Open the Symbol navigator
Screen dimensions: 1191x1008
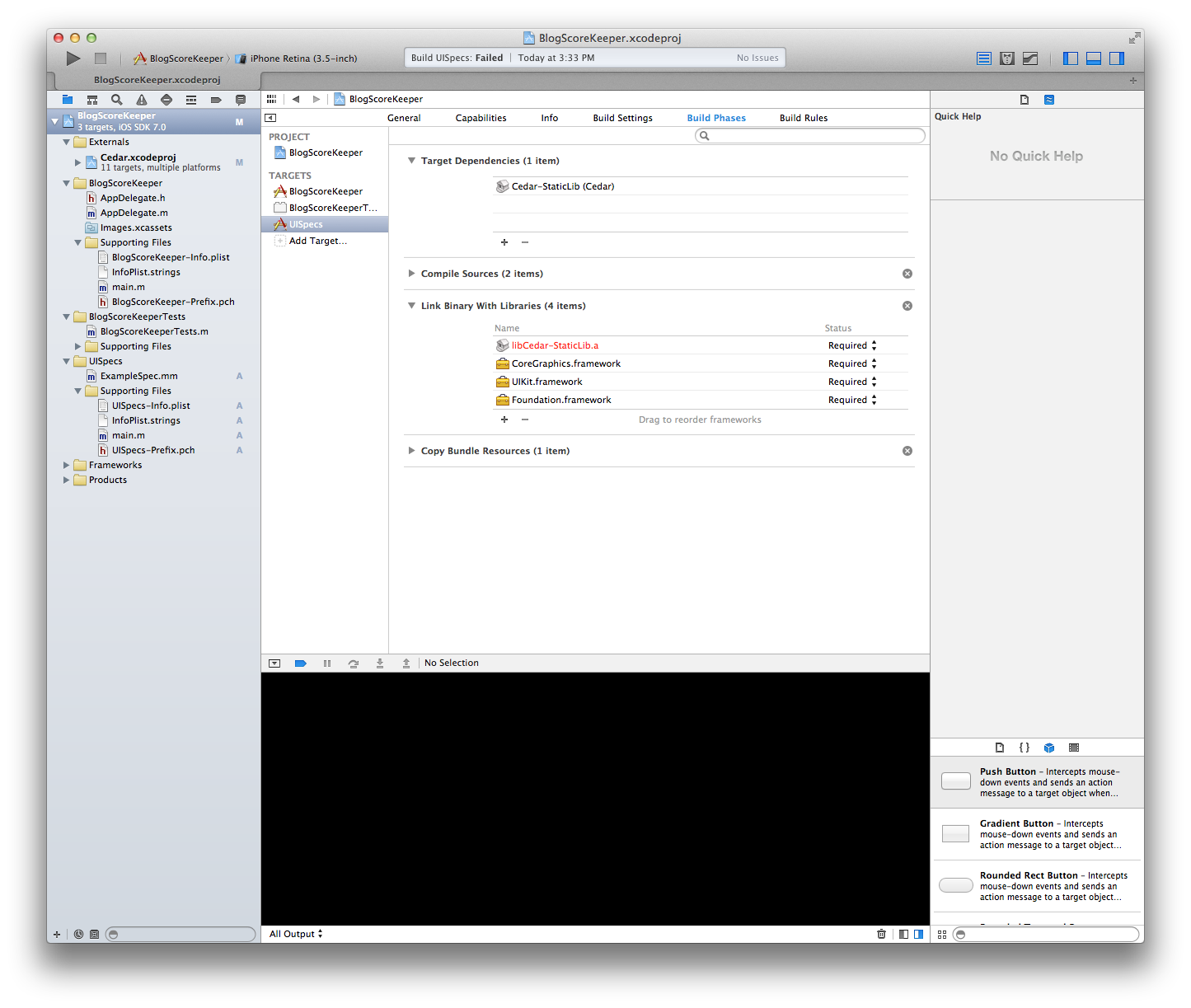[92, 100]
